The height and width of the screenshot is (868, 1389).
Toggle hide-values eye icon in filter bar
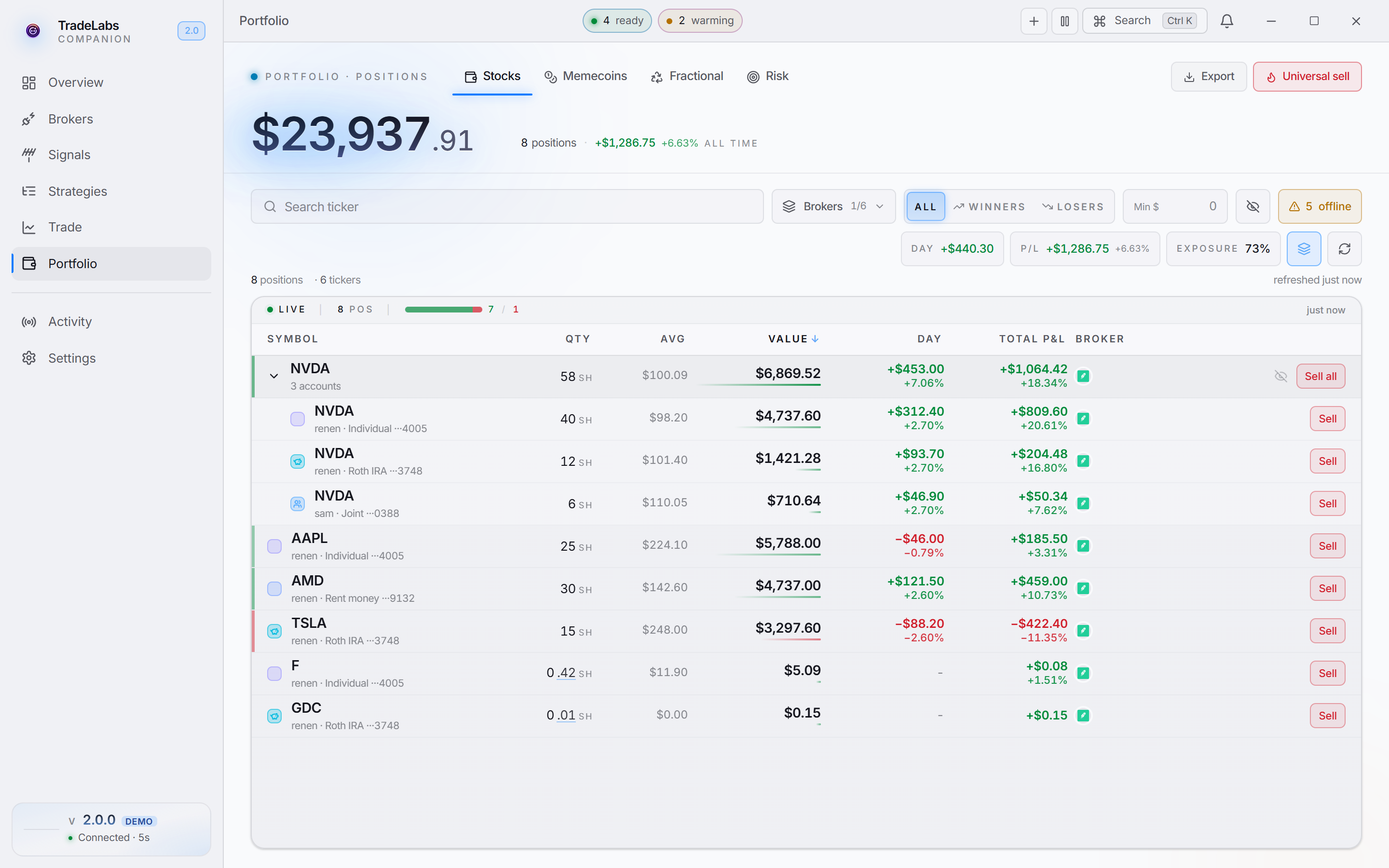coord(1253,207)
